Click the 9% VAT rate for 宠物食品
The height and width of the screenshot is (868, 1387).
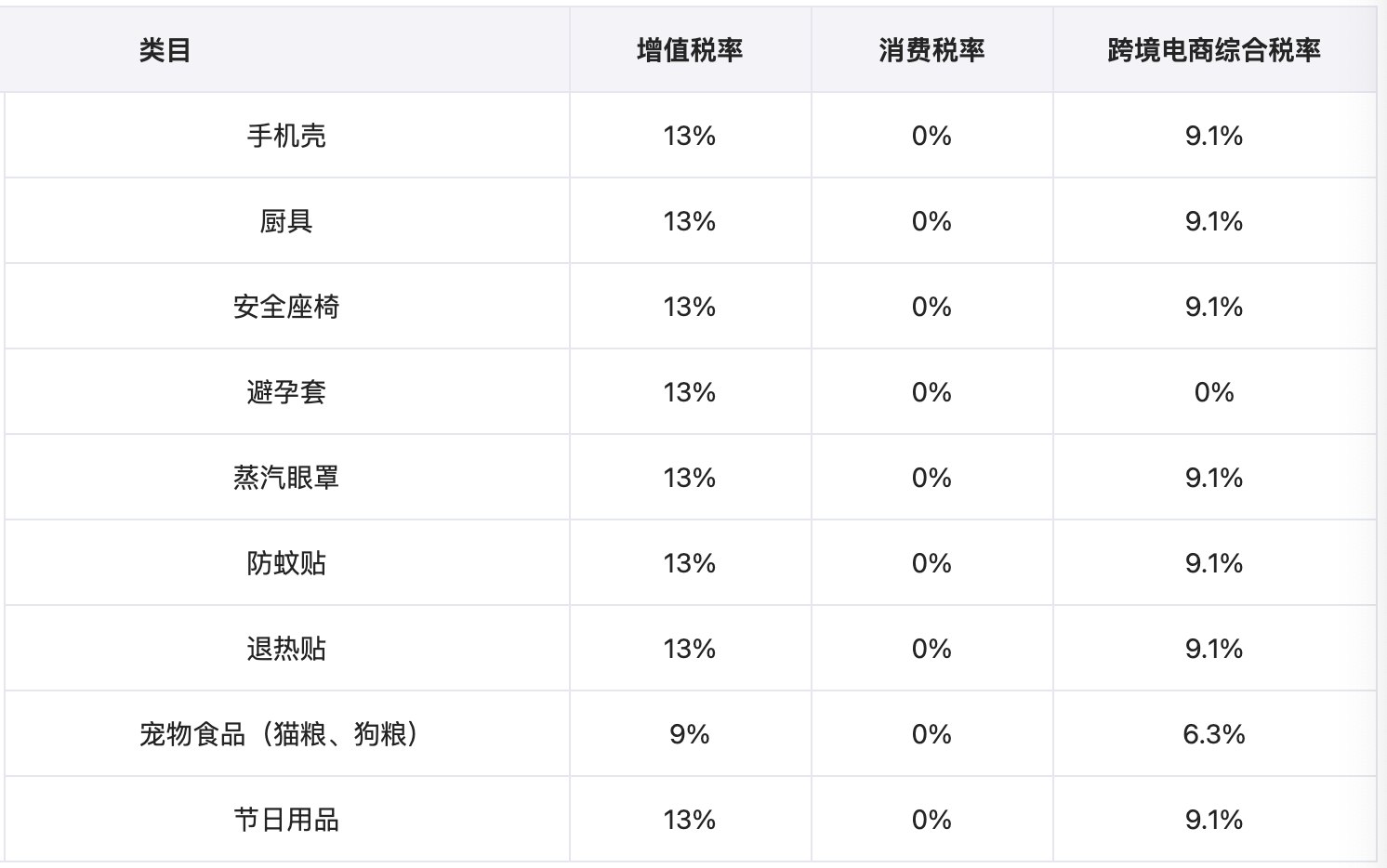click(x=690, y=734)
